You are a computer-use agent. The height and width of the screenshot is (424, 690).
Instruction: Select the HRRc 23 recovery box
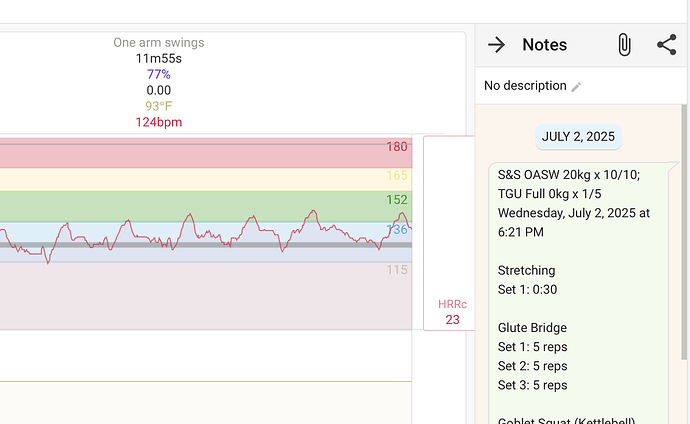452,312
